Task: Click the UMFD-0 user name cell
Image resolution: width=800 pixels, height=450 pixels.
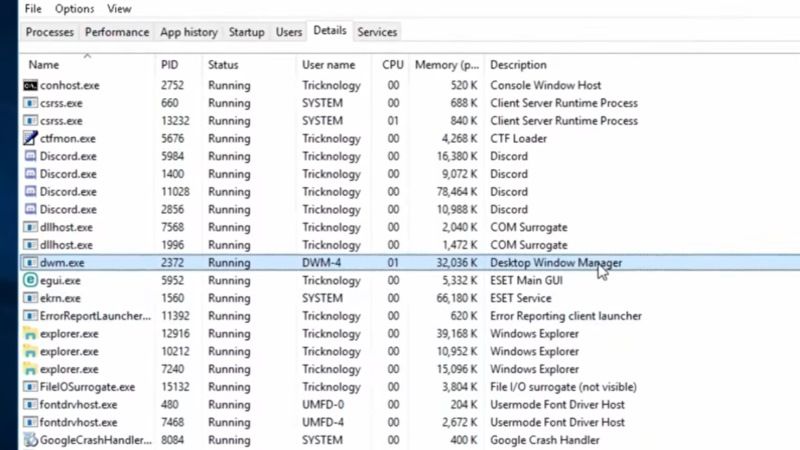Action: pos(323,405)
